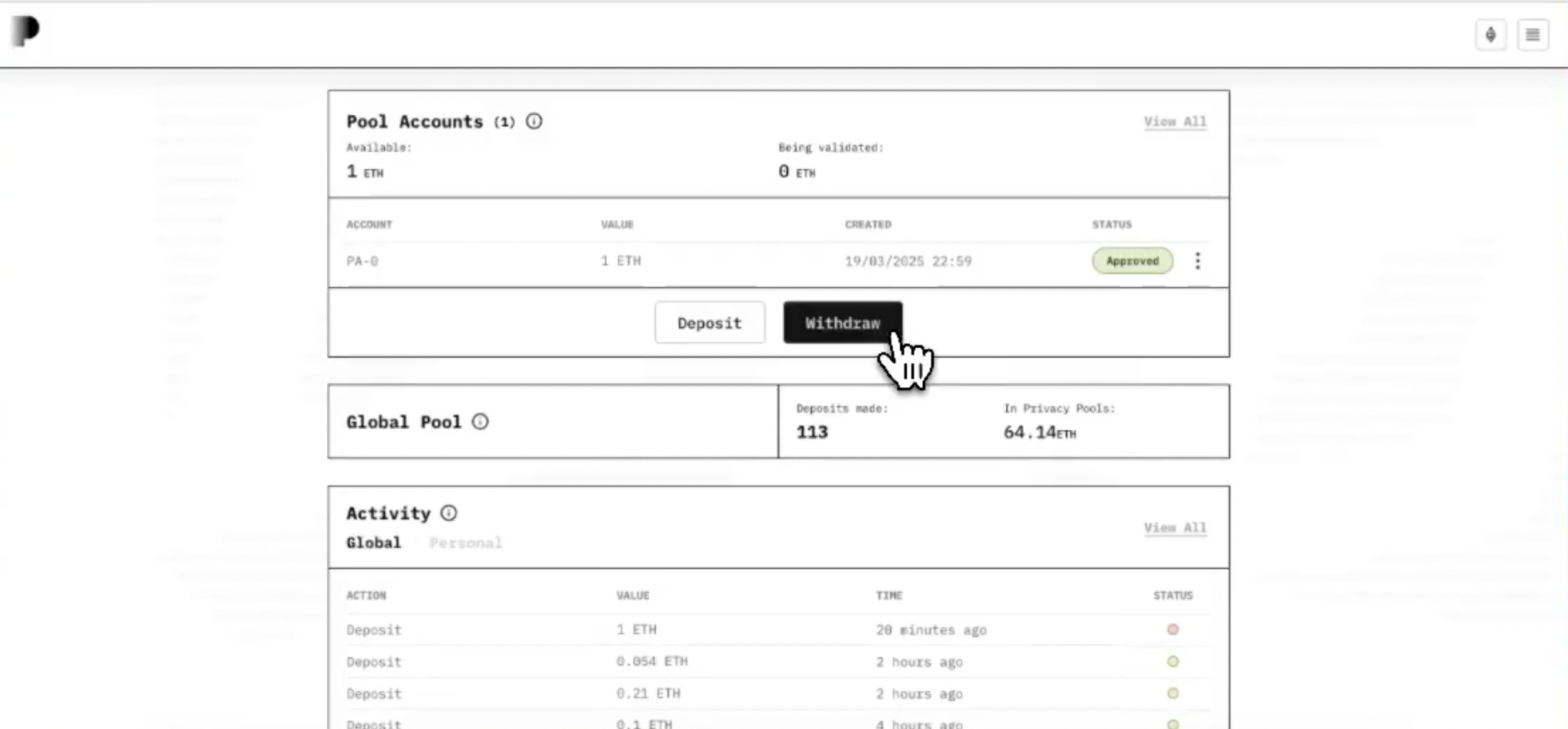The width and height of the screenshot is (1568, 729).
Task: Open the hamburger menu icon
Action: tap(1532, 35)
